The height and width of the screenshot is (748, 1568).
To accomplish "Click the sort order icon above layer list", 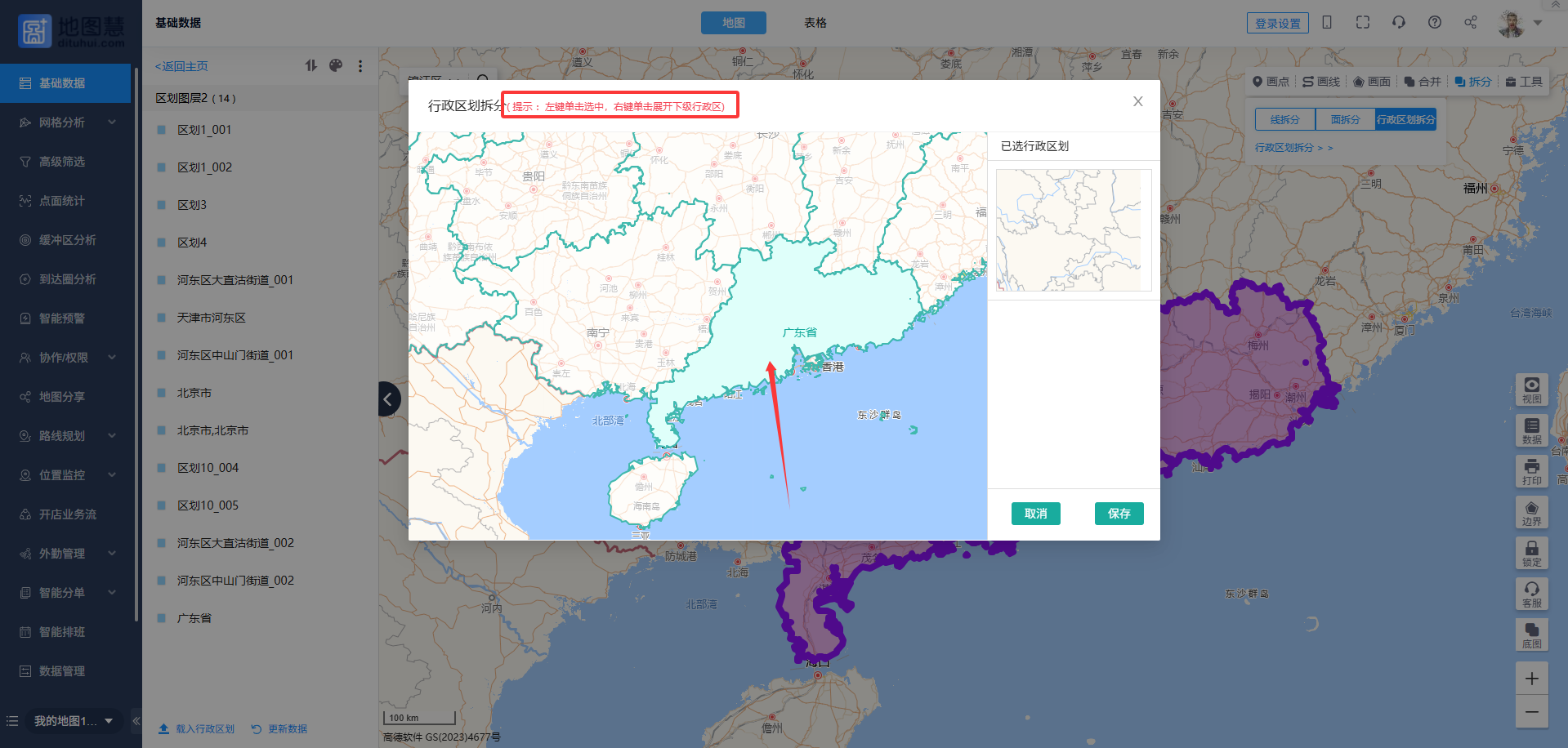I will pyautogui.click(x=311, y=65).
